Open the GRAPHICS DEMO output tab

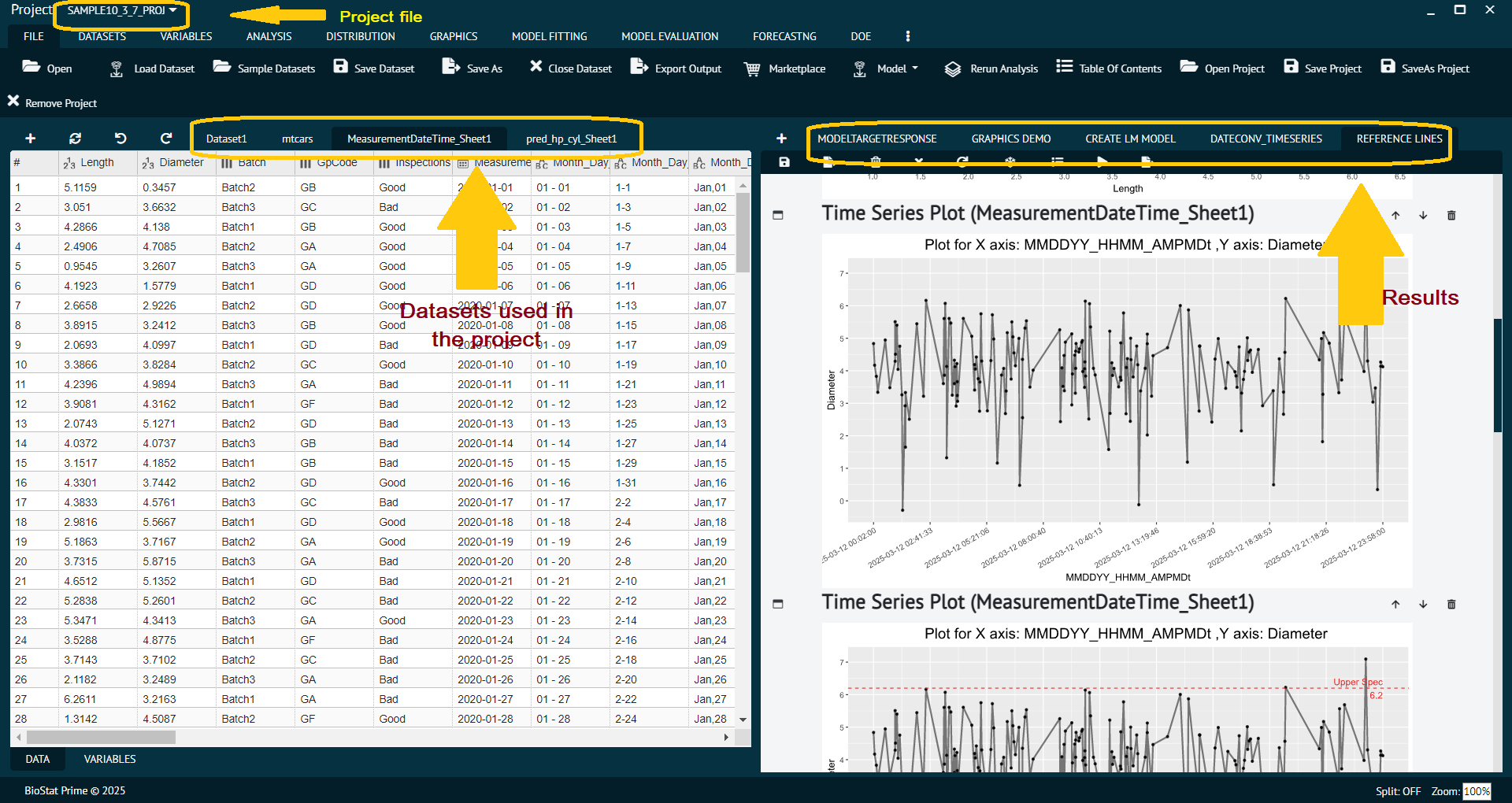point(1010,139)
